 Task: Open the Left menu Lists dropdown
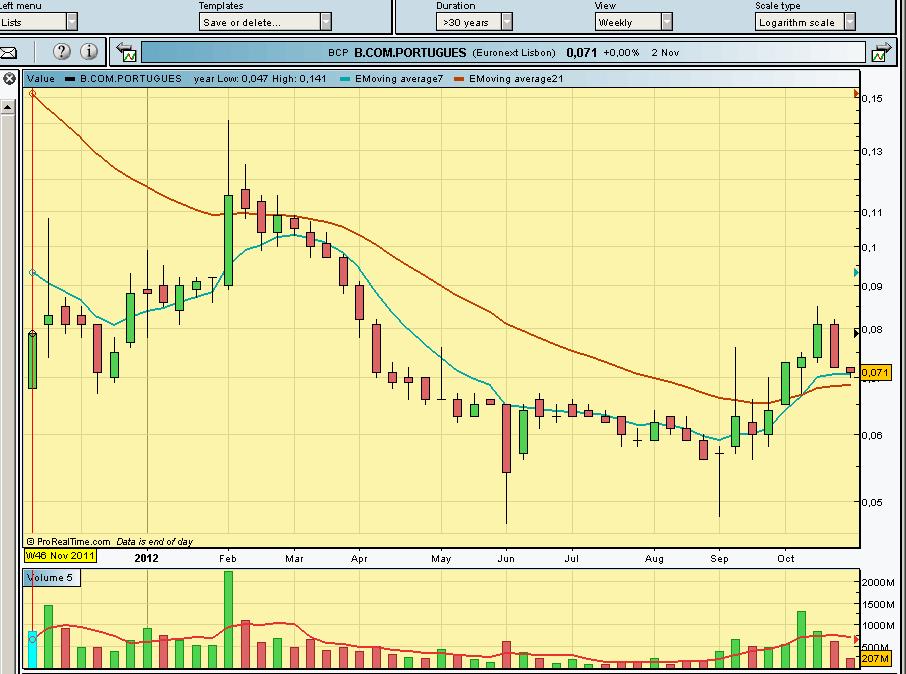38,23
